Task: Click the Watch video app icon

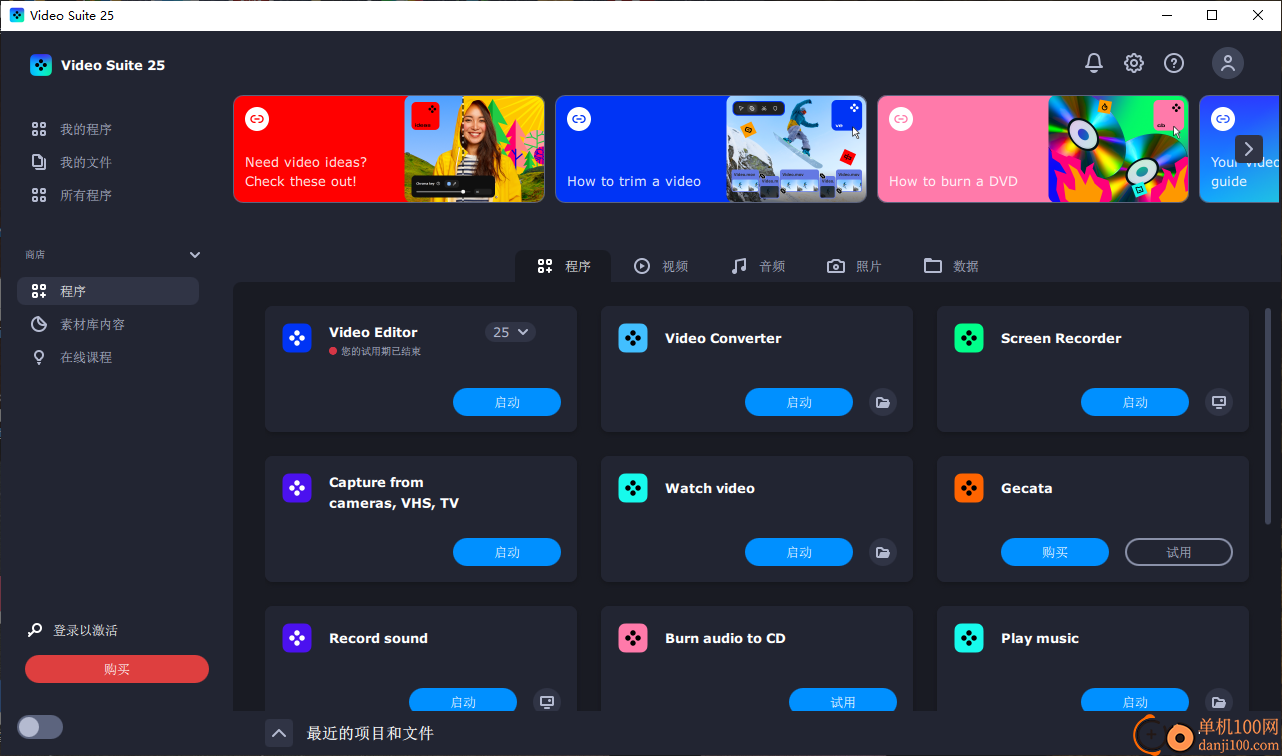Action: (633, 488)
